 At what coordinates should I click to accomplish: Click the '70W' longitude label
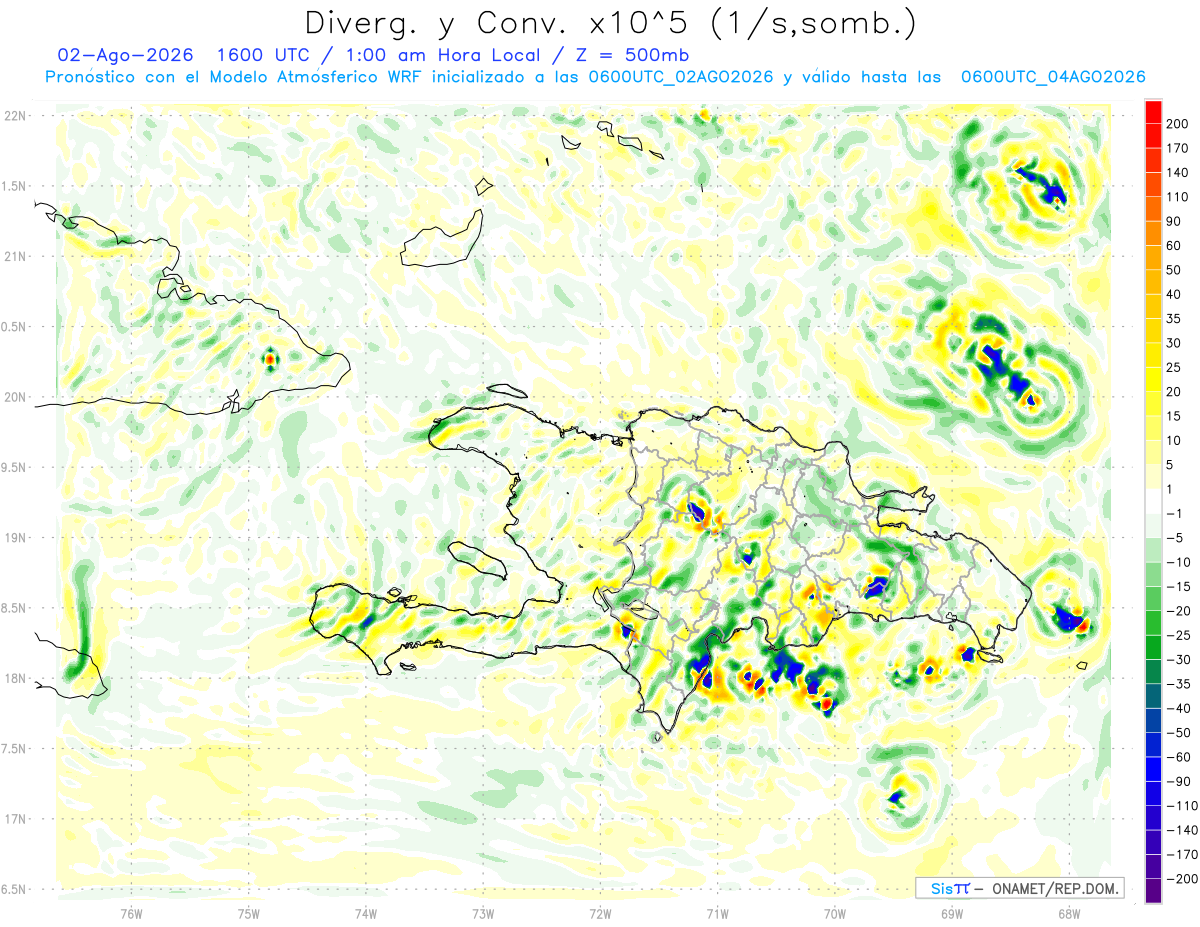tap(835, 913)
